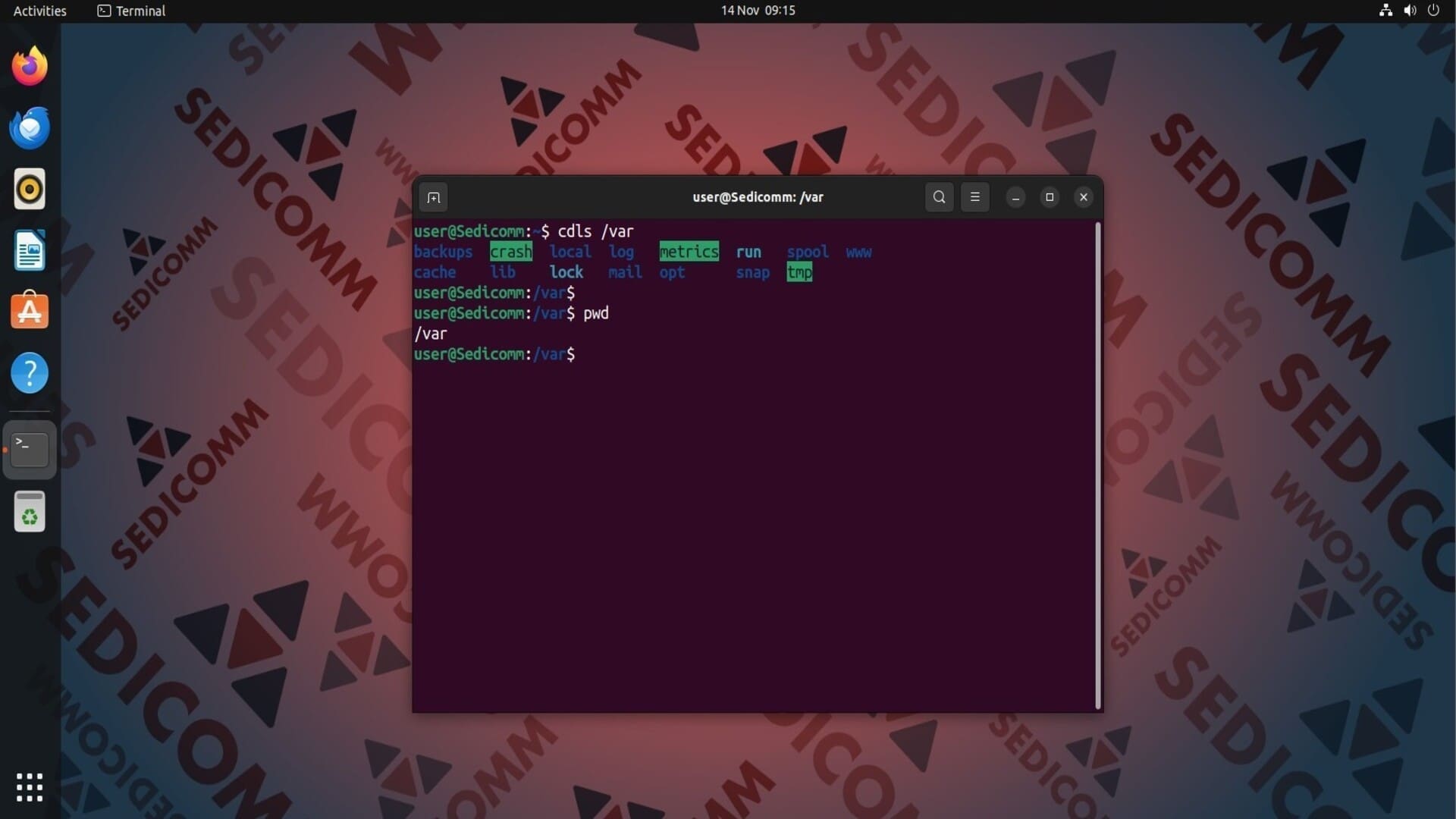Open Firefox from the dock
Viewport: 1456px width, 819px height.
click(30, 66)
